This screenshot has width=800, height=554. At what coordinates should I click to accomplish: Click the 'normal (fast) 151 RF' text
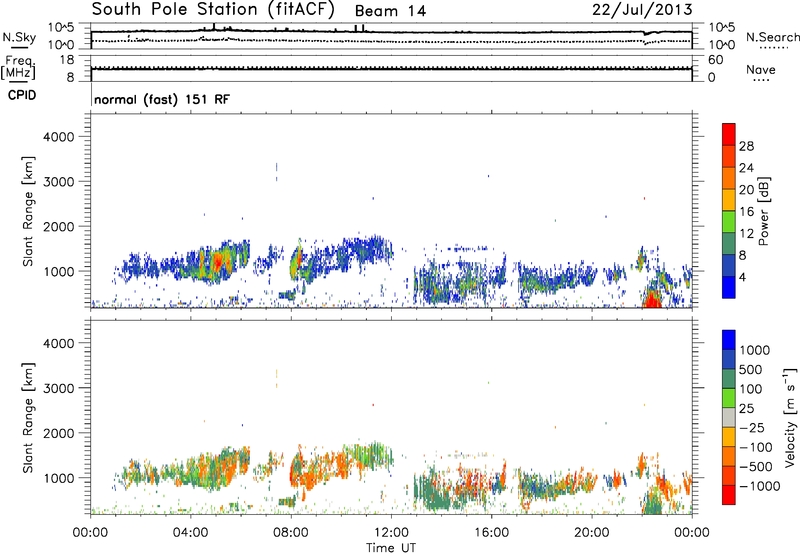pyautogui.click(x=162, y=99)
